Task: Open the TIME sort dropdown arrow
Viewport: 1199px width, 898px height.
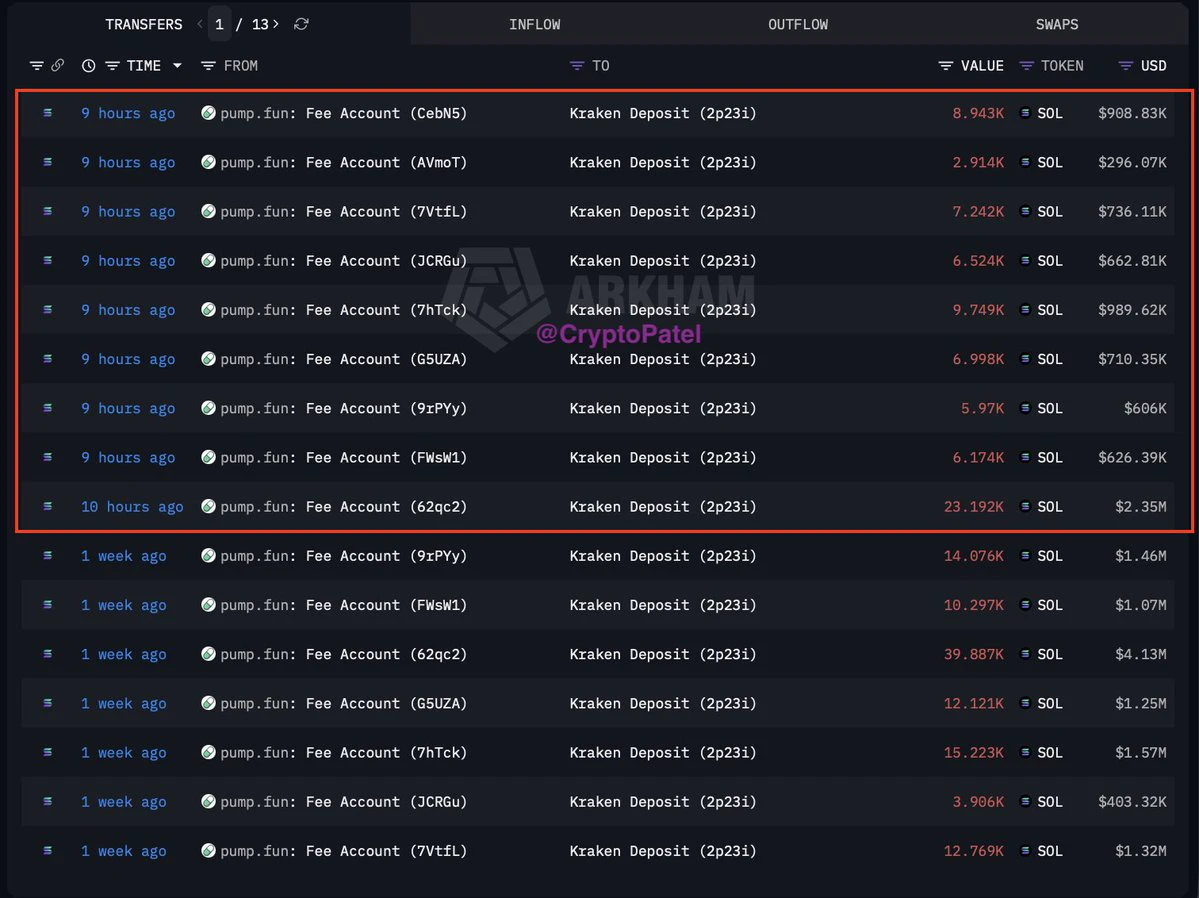Action: point(177,66)
